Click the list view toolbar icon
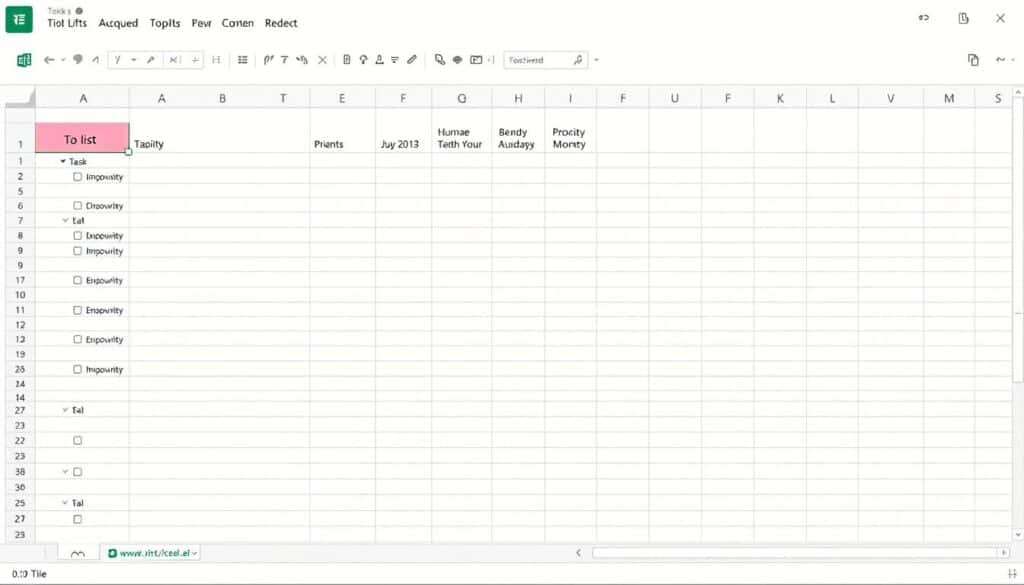The height and width of the screenshot is (585, 1024). click(243, 60)
